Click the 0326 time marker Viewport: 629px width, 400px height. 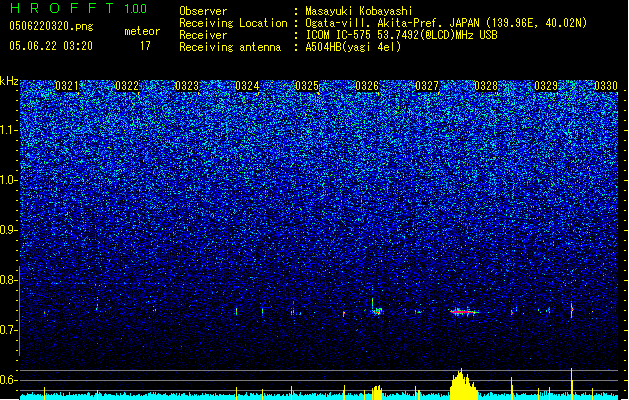[x=367, y=86]
